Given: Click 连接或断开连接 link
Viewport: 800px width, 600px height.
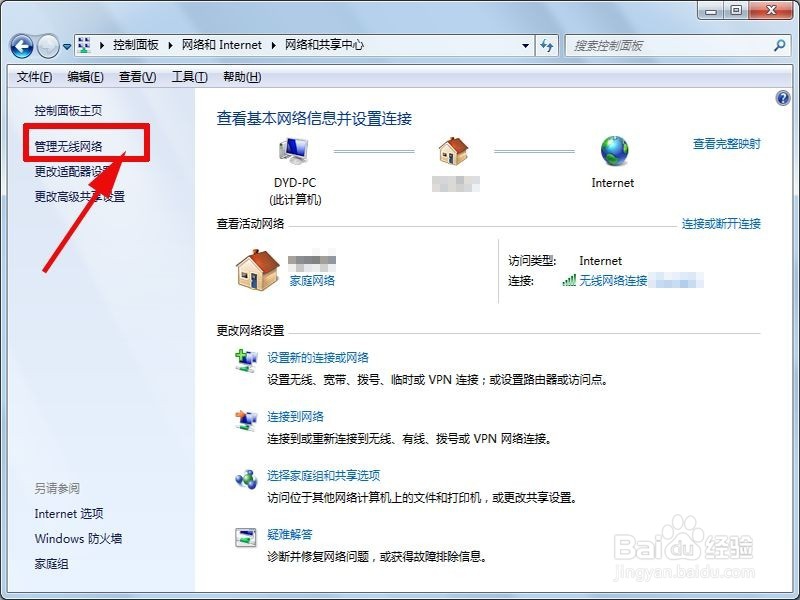Looking at the screenshot, I should point(721,223).
